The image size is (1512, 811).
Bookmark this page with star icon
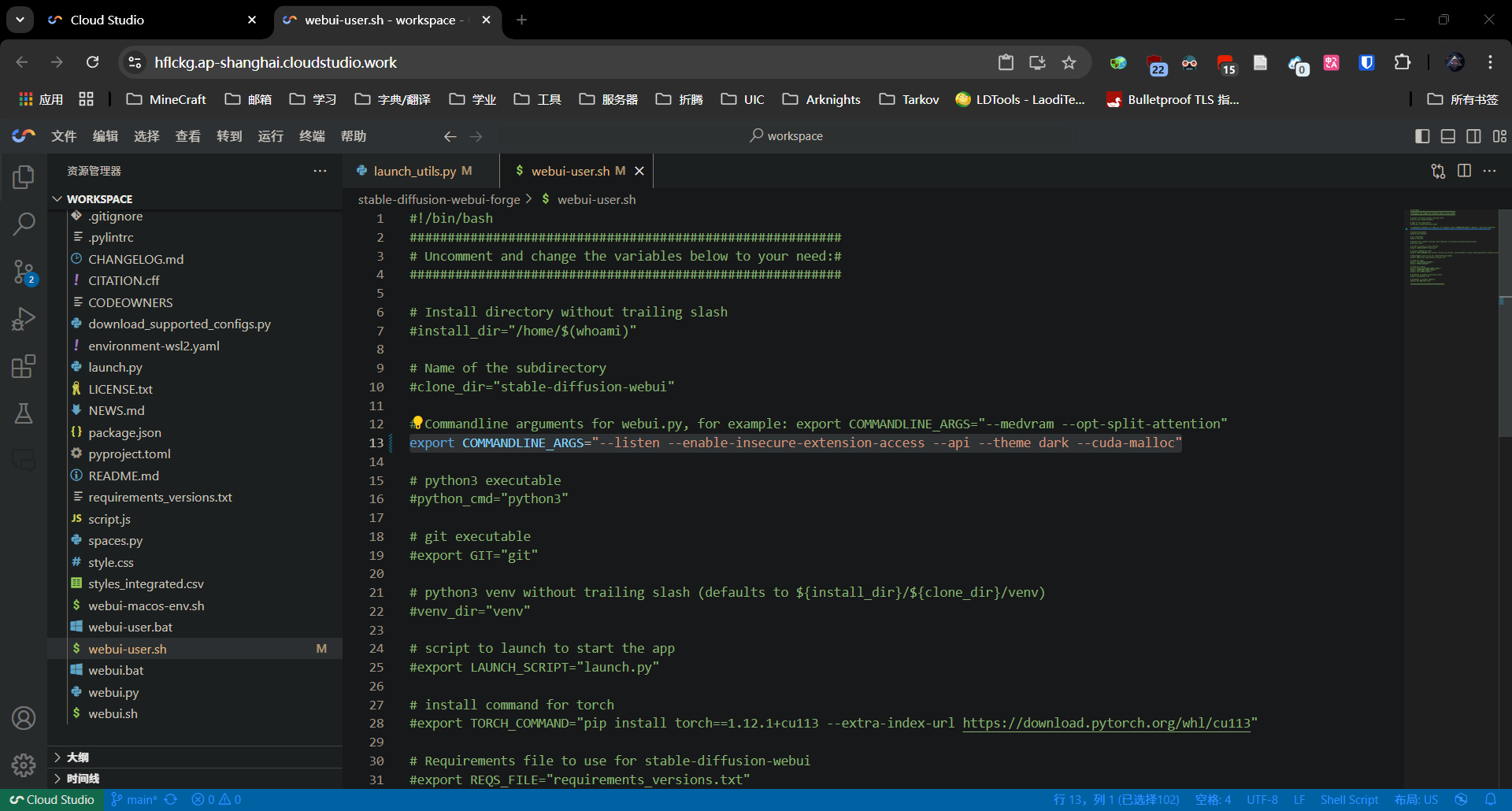click(1069, 62)
